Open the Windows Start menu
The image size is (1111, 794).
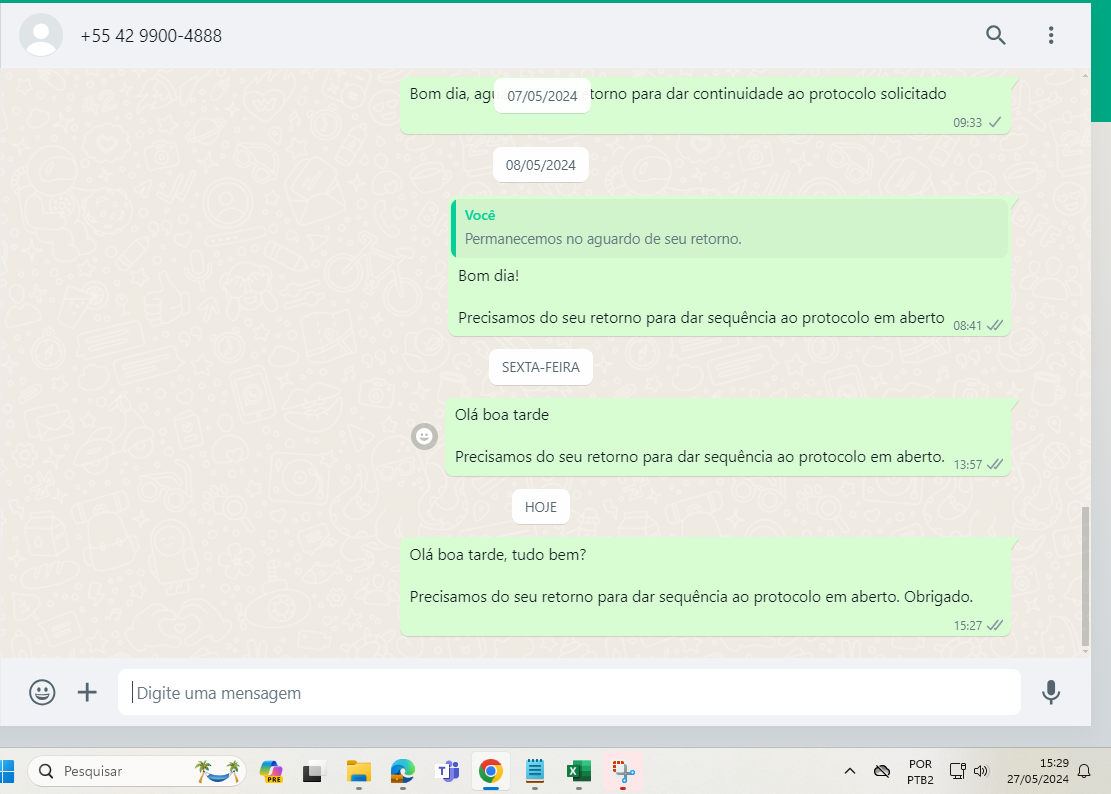[x=7, y=771]
